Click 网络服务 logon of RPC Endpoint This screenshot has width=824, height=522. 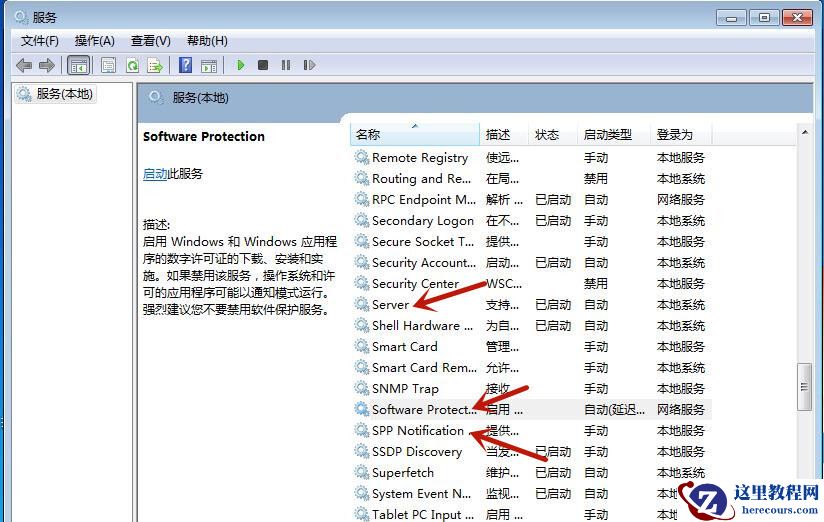pyautogui.click(x=681, y=200)
